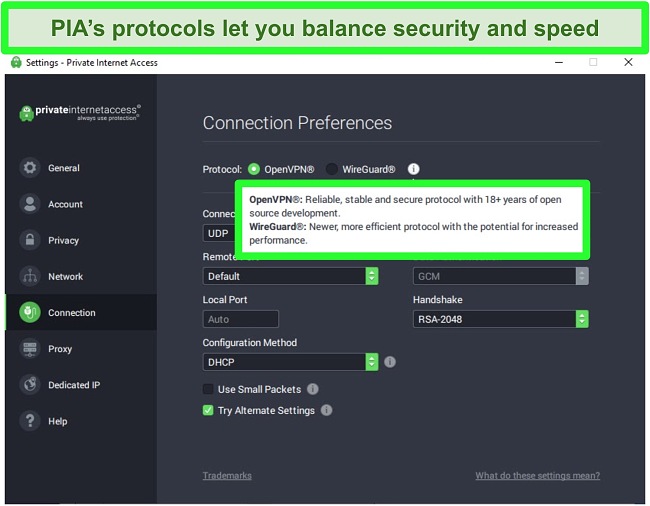This screenshot has width=650, height=506.
Task: Click the Handshake label
Action: (437, 300)
